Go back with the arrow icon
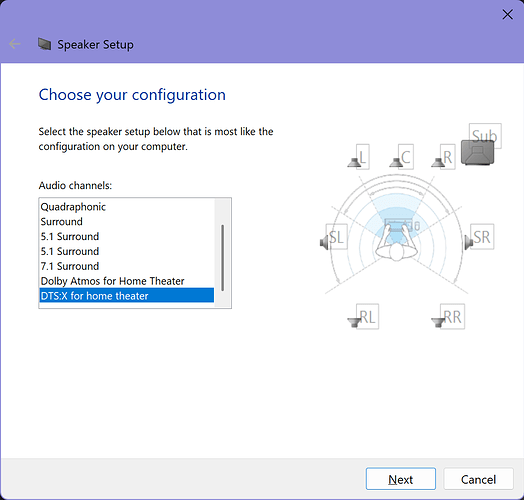524x500 pixels. pos(15,44)
